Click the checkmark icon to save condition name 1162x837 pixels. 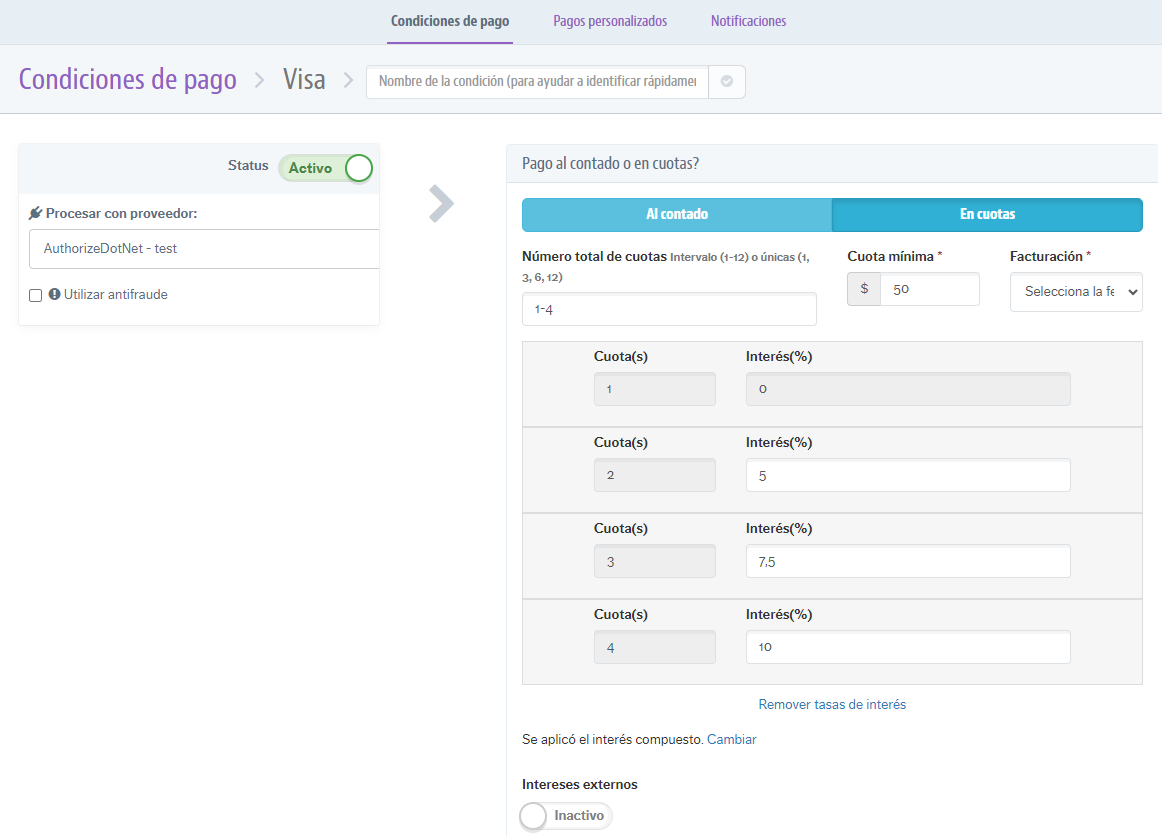tap(729, 82)
